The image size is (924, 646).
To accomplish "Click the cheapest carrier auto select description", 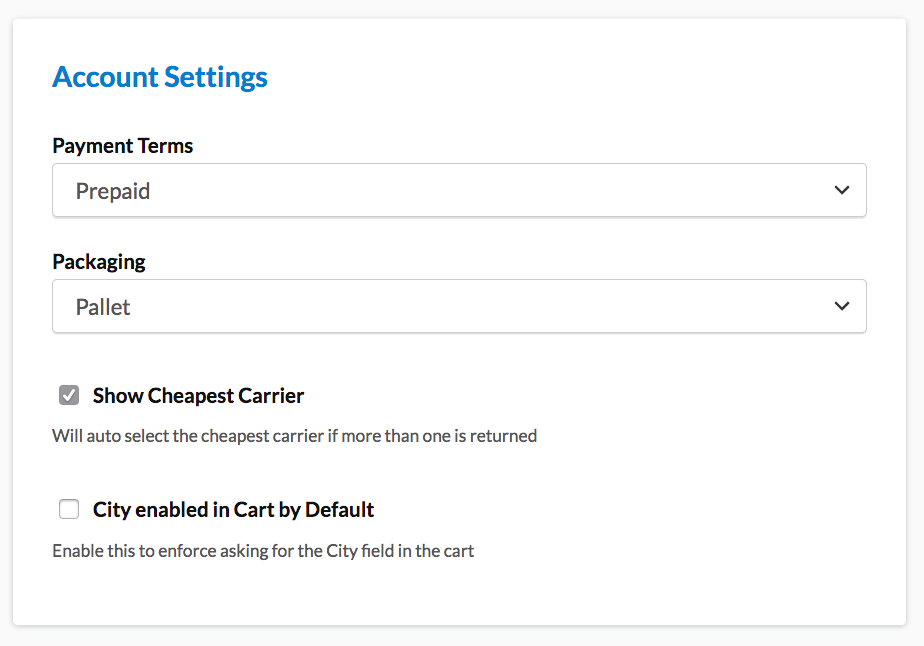I will 294,436.
